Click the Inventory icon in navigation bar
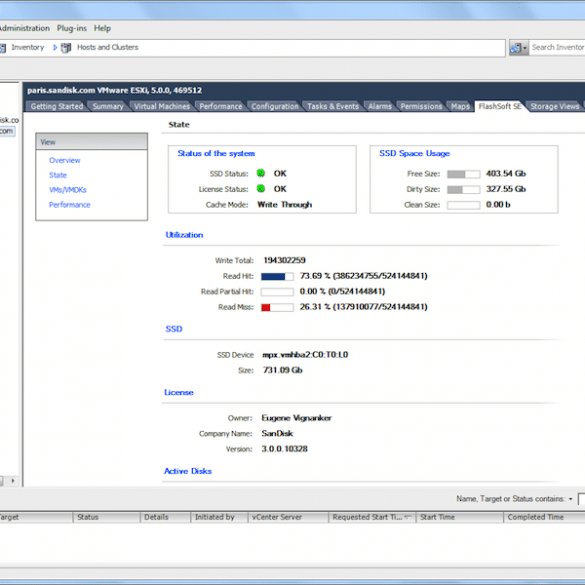585x585 pixels. coord(3,48)
